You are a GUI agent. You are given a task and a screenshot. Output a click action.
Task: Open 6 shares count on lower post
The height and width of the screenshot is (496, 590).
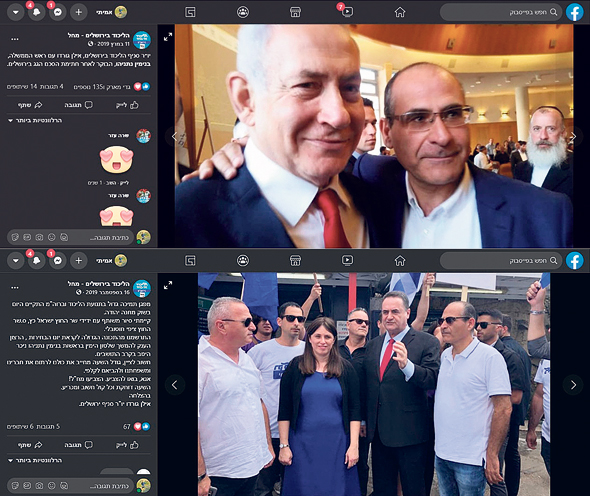[20, 426]
